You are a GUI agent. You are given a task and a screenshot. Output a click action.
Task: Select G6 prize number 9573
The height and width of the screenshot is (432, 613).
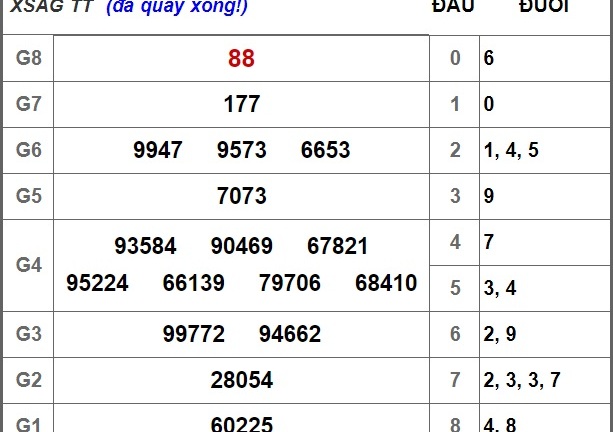pyautogui.click(x=241, y=150)
